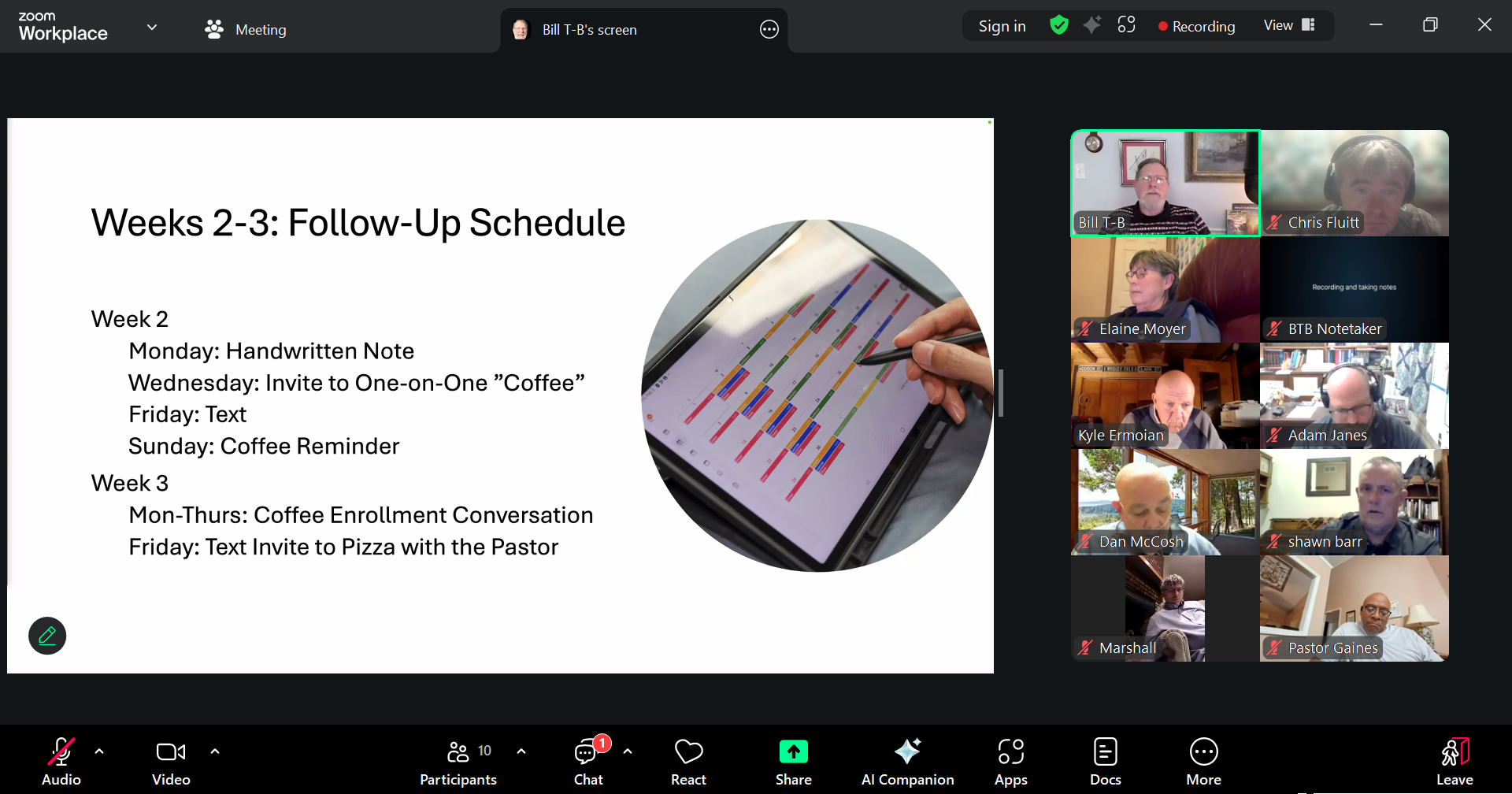Open Docs from the toolbar
1512x794 pixels.
1105,761
